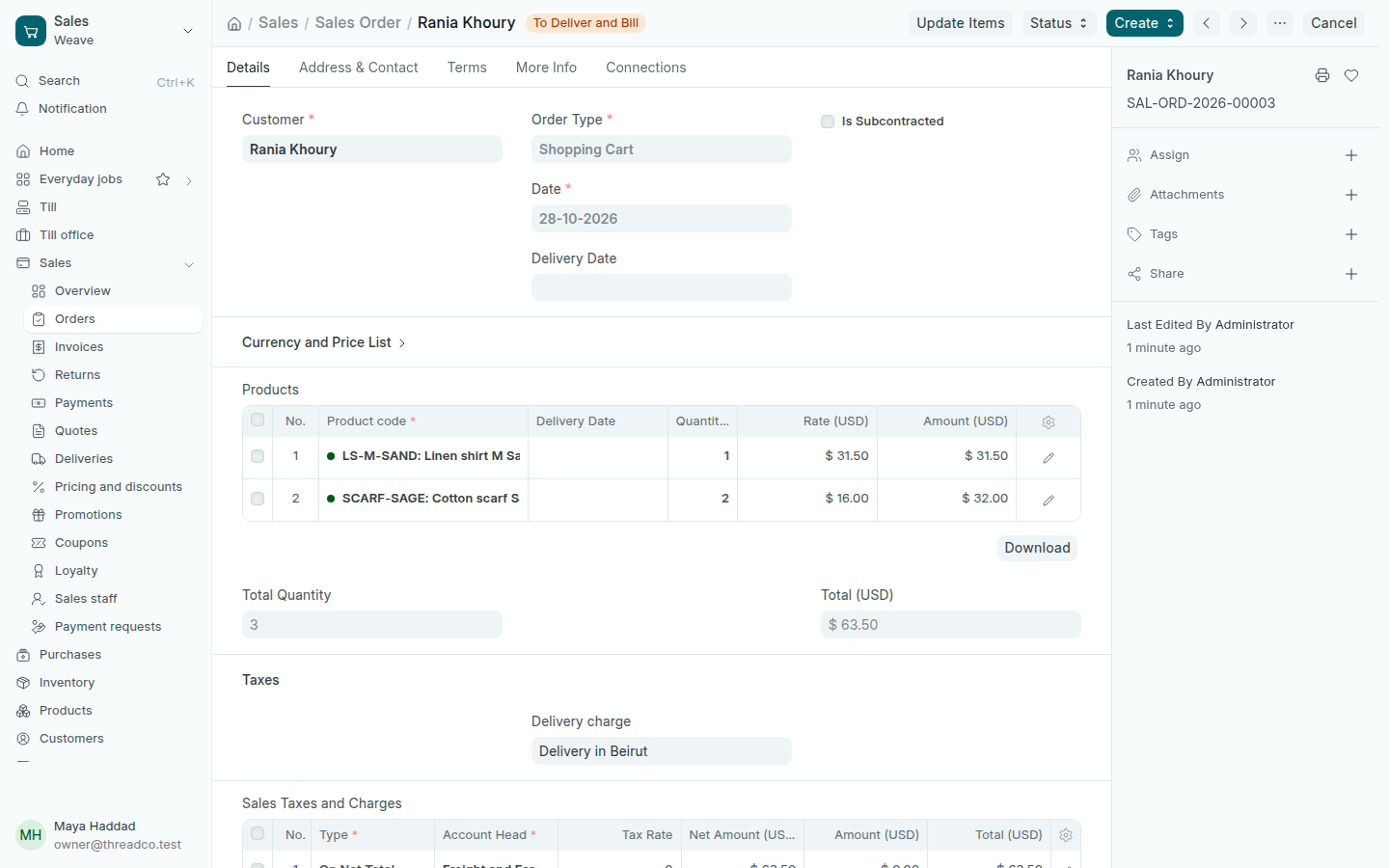1389x868 pixels.
Task: Expand Currency and Price List section
Action: pos(324,342)
